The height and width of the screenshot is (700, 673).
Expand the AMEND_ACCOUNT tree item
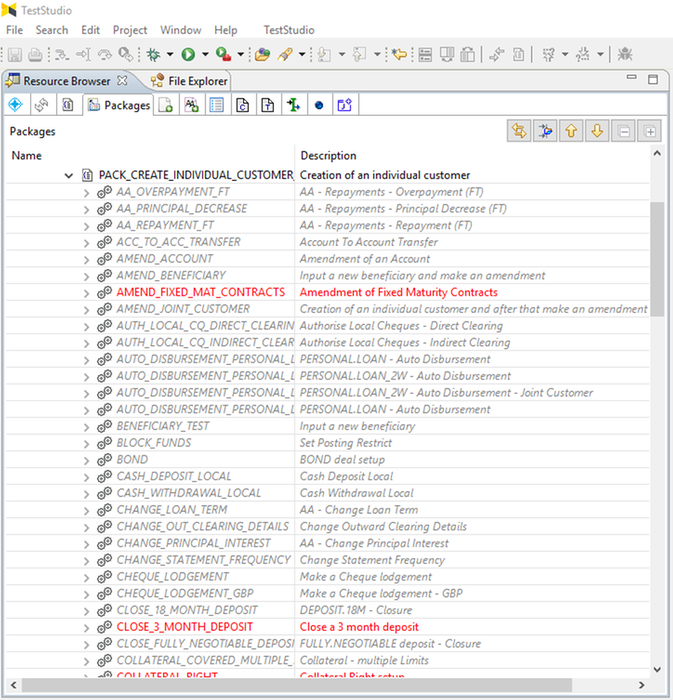(86, 259)
